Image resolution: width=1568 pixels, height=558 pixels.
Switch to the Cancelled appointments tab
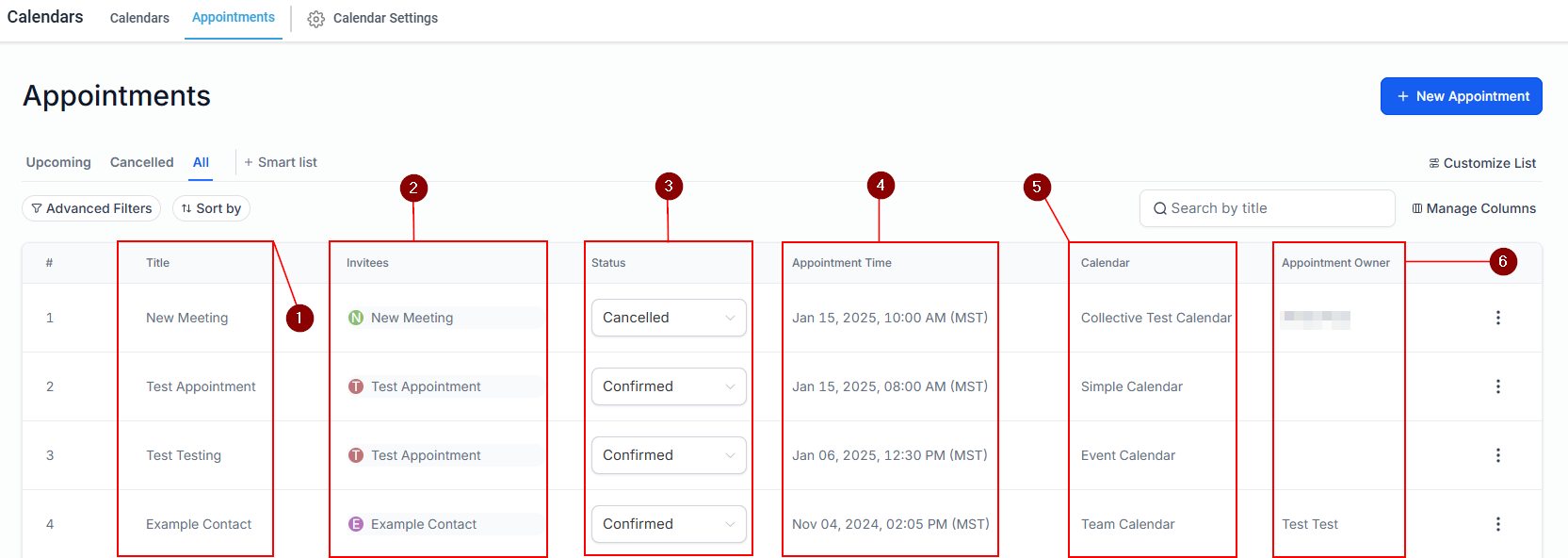click(x=141, y=162)
